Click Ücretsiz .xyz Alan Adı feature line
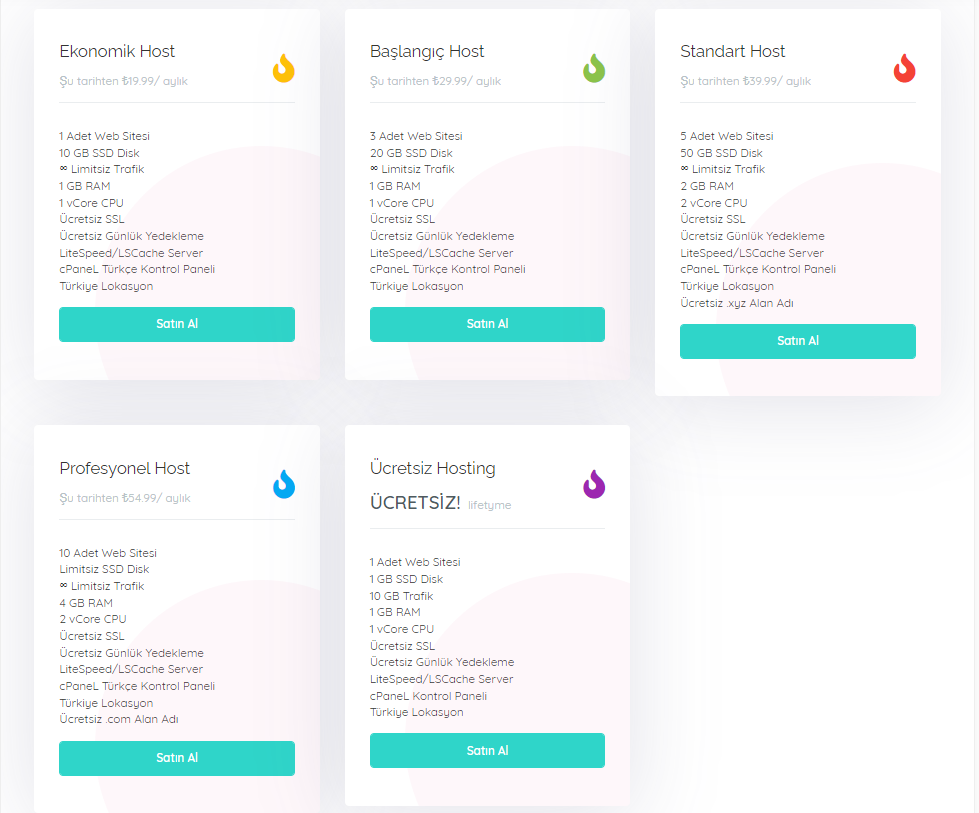Image resolution: width=979 pixels, height=813 pixels. tap(737, 303)
